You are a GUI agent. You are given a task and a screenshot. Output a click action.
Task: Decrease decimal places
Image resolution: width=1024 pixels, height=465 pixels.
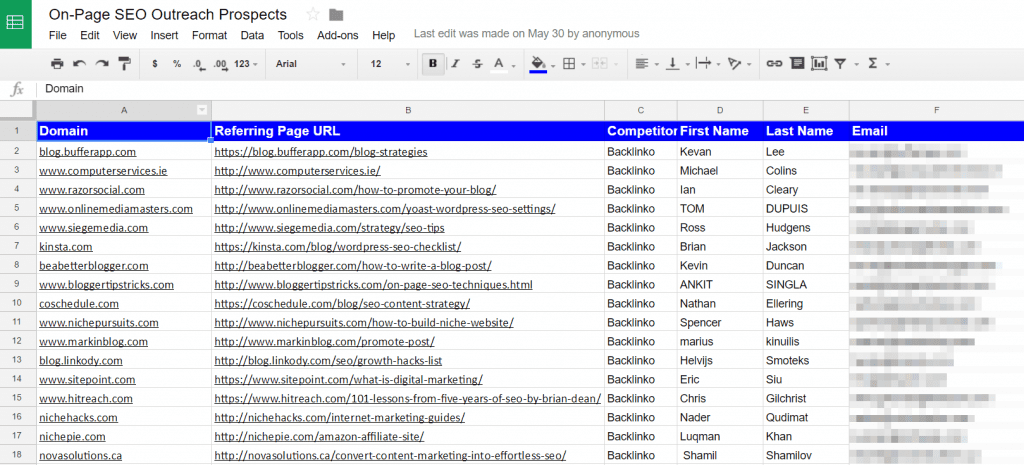pos(199,64)
